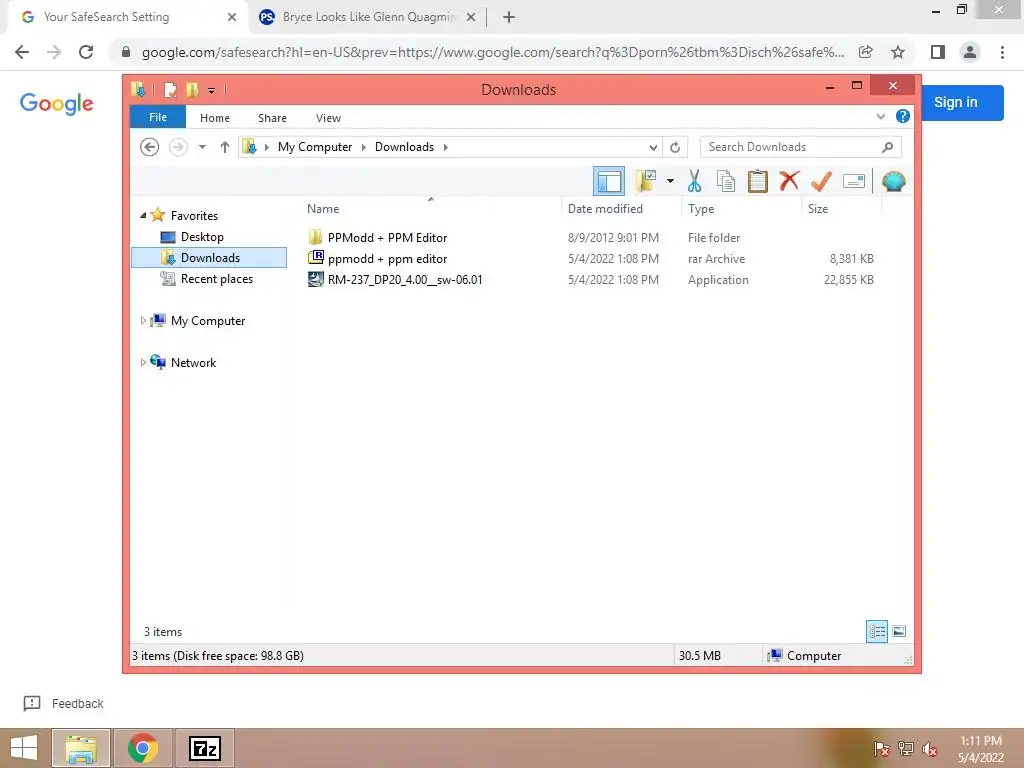Open the Chrome three-dot menu
Viewport: 1024px width, 768px height.
(x=1002, y=52)
